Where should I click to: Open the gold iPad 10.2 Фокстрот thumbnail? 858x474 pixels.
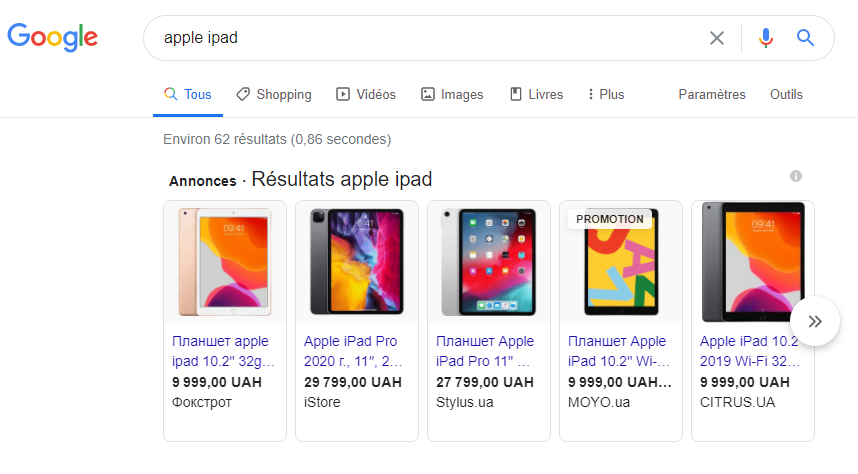tap(225, 261)
